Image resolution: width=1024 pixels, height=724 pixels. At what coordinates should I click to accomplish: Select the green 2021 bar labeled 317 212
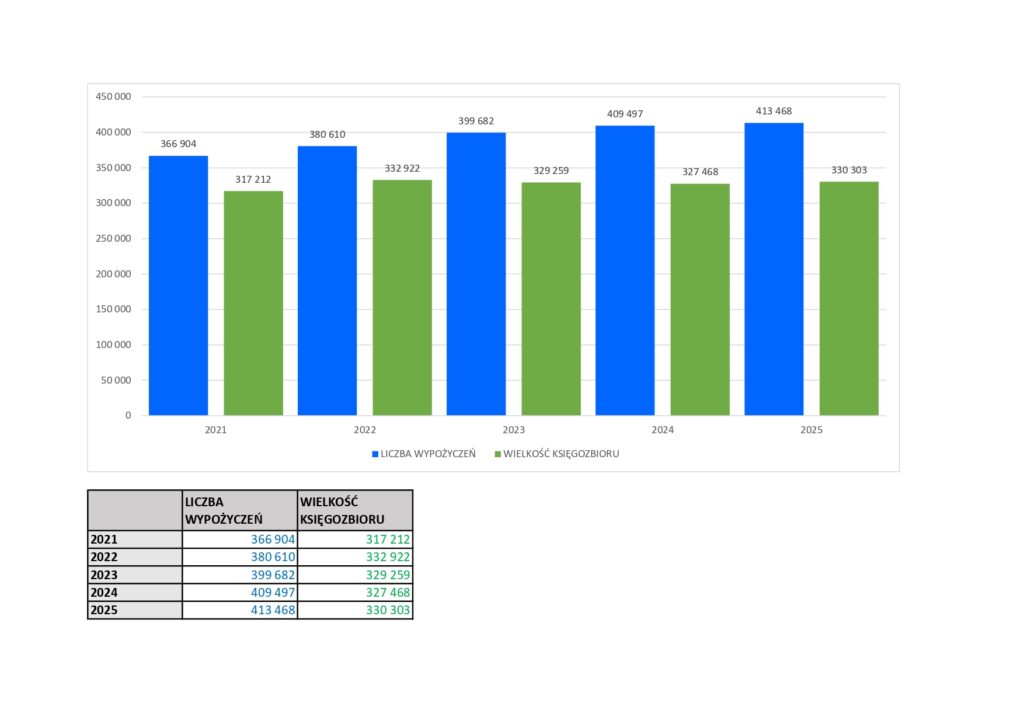tap(253, 303)
